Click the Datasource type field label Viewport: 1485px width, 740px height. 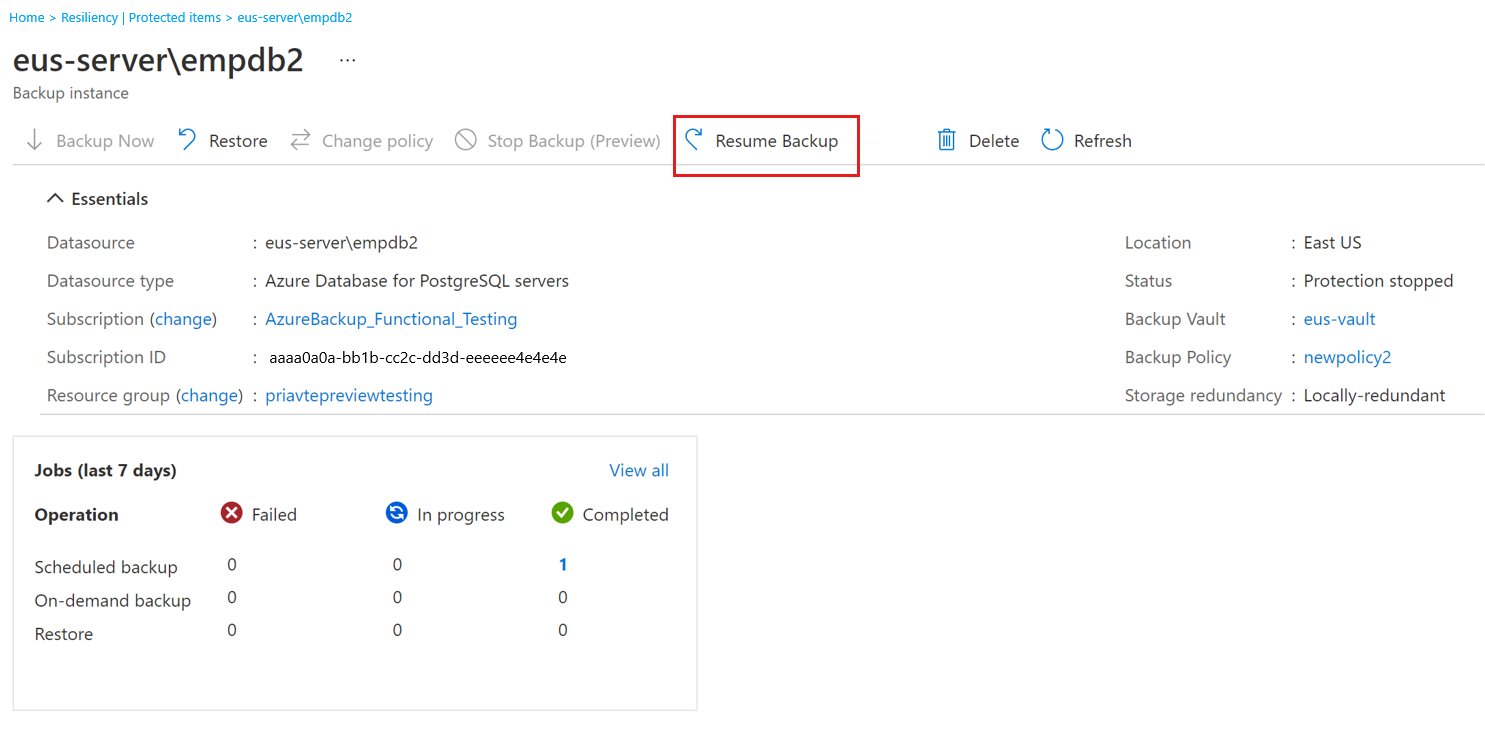110,281
